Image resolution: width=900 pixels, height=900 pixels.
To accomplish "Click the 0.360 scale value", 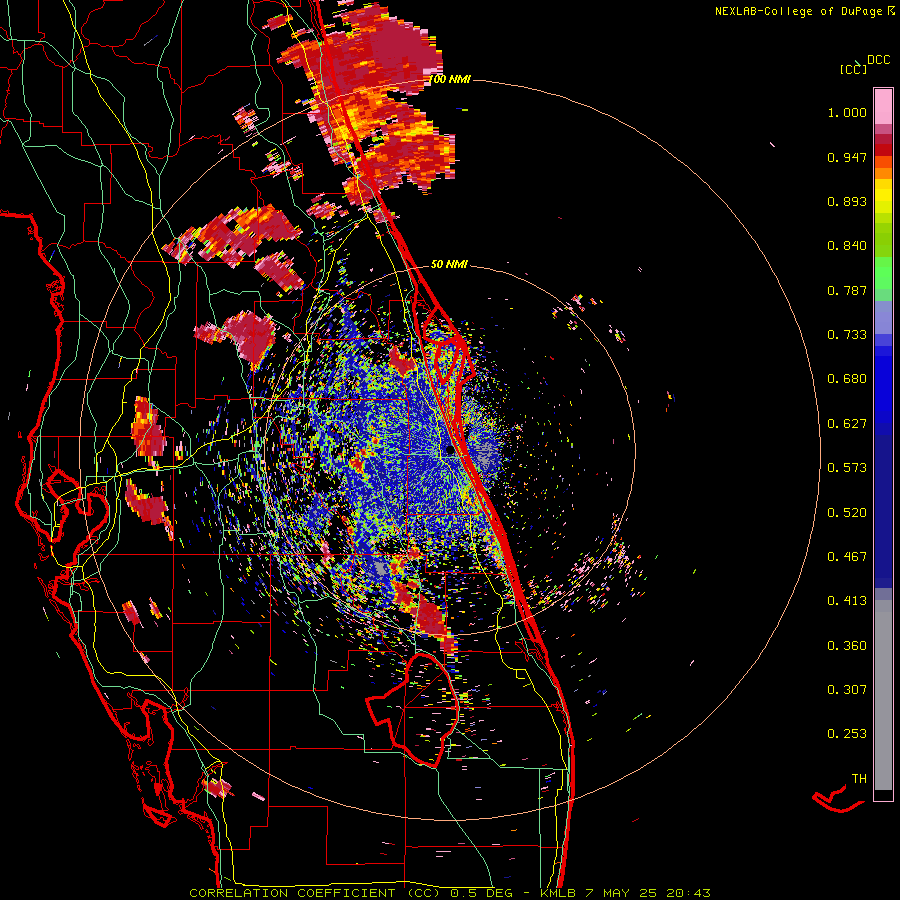I will [847, 646].
